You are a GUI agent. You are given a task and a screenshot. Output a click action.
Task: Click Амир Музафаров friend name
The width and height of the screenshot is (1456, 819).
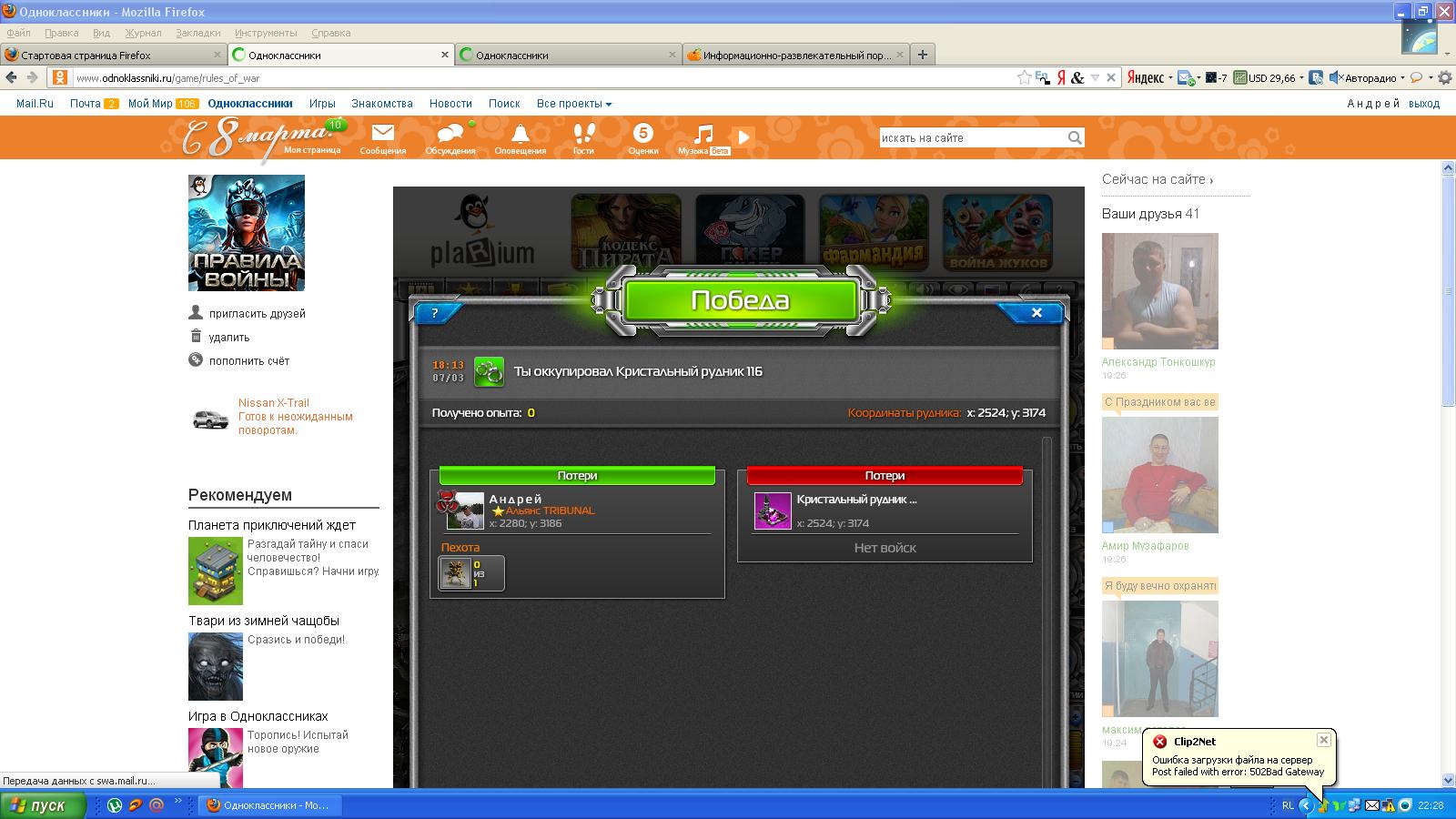tap(1146, 546)
